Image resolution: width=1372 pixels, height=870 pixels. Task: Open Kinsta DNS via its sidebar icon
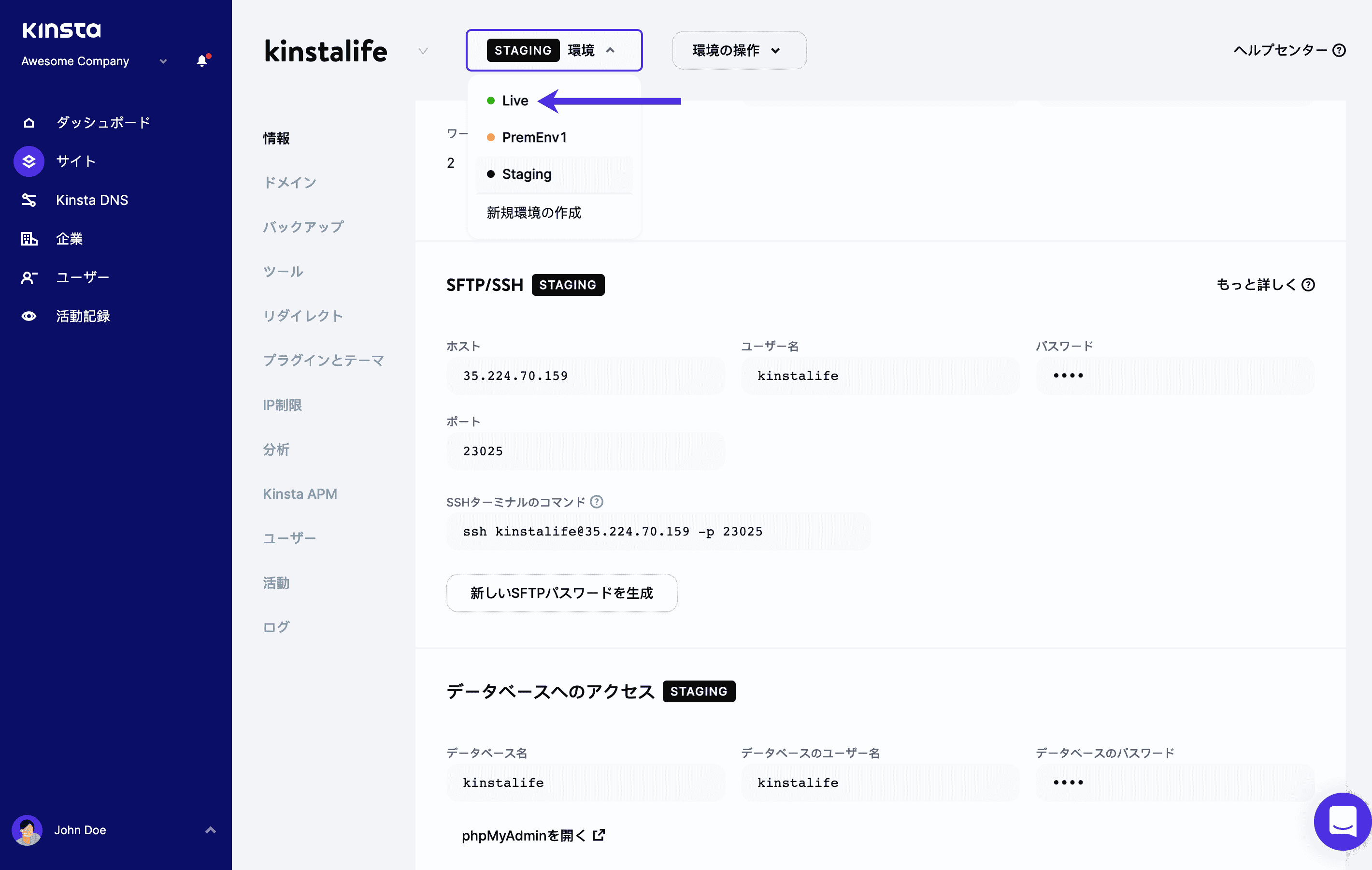click(29, 200)
